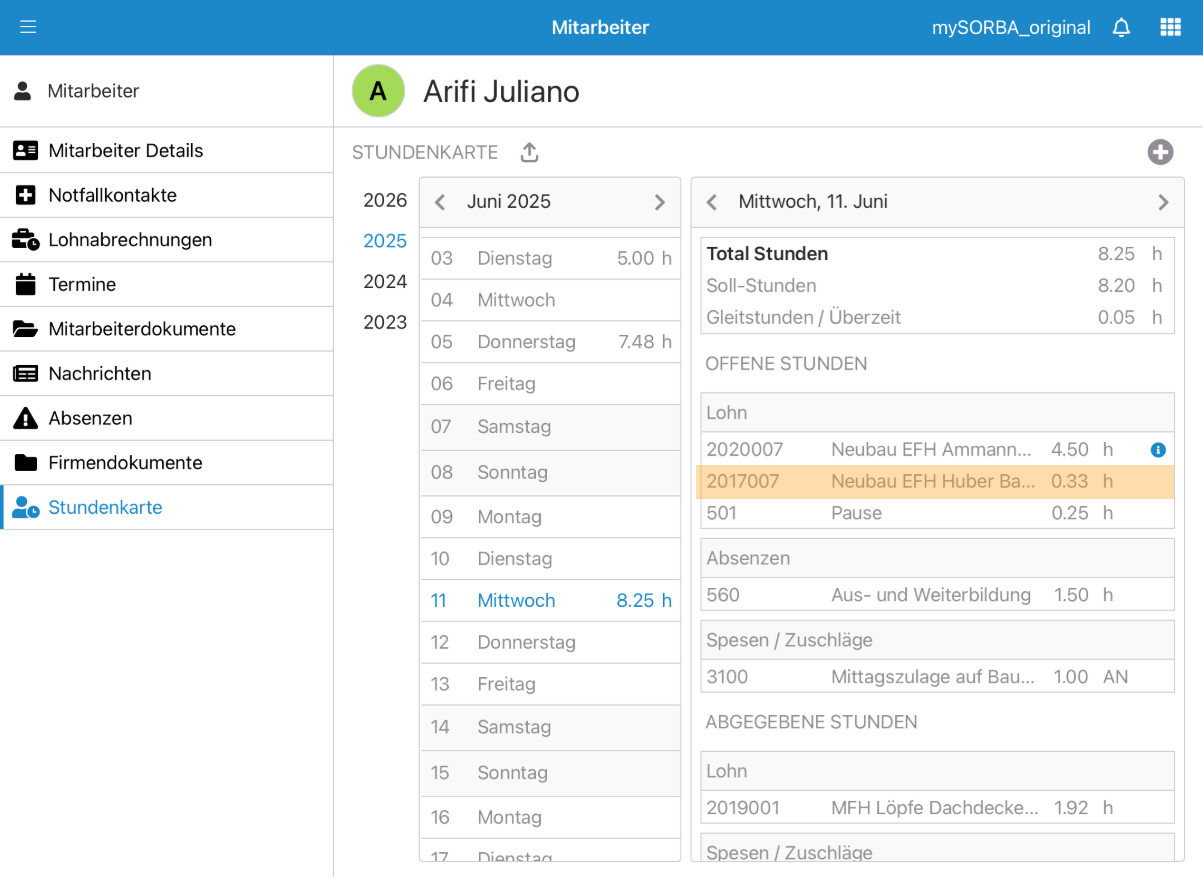Click the Stundenkarte export share icon

click(530, 152)
